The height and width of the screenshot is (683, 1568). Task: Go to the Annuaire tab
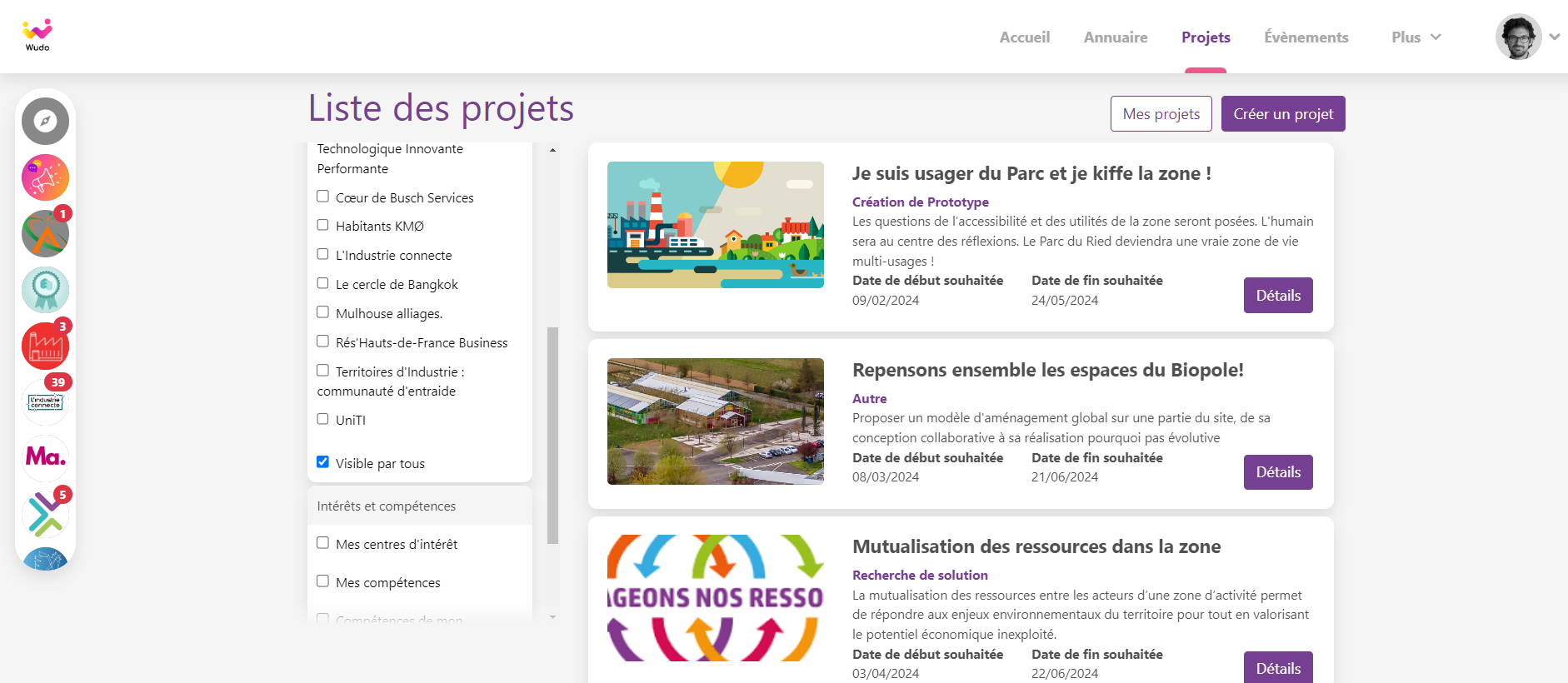(1115, 37)
